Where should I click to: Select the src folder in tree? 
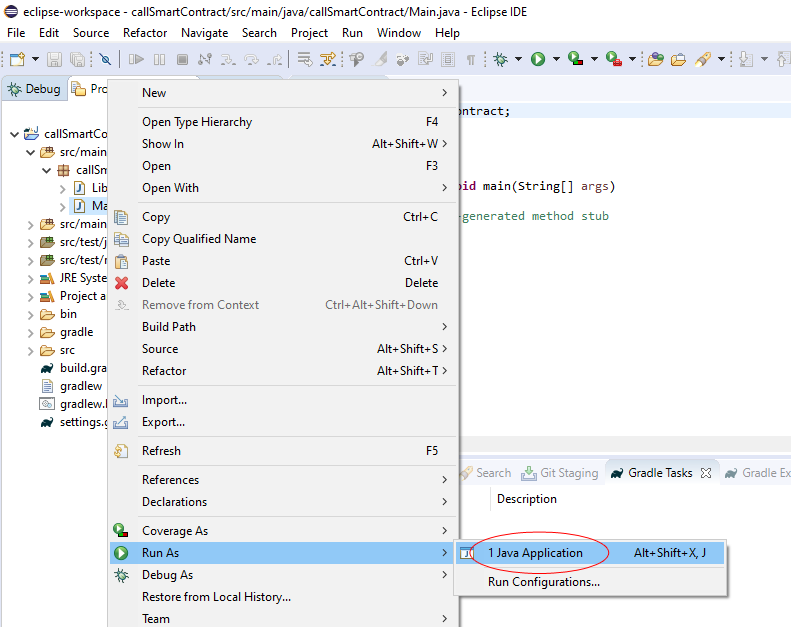pyautogui.click(x=57, y=350)
